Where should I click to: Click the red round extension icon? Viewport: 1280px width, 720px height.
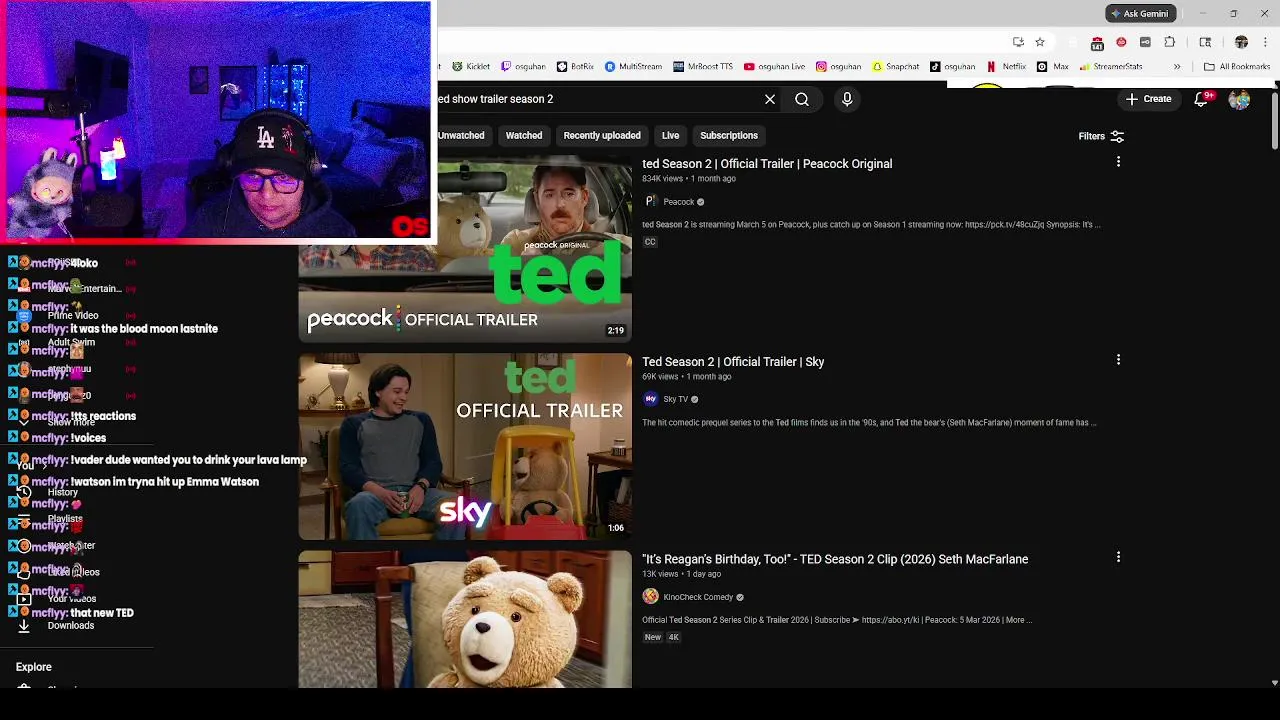click(1121, 42)
